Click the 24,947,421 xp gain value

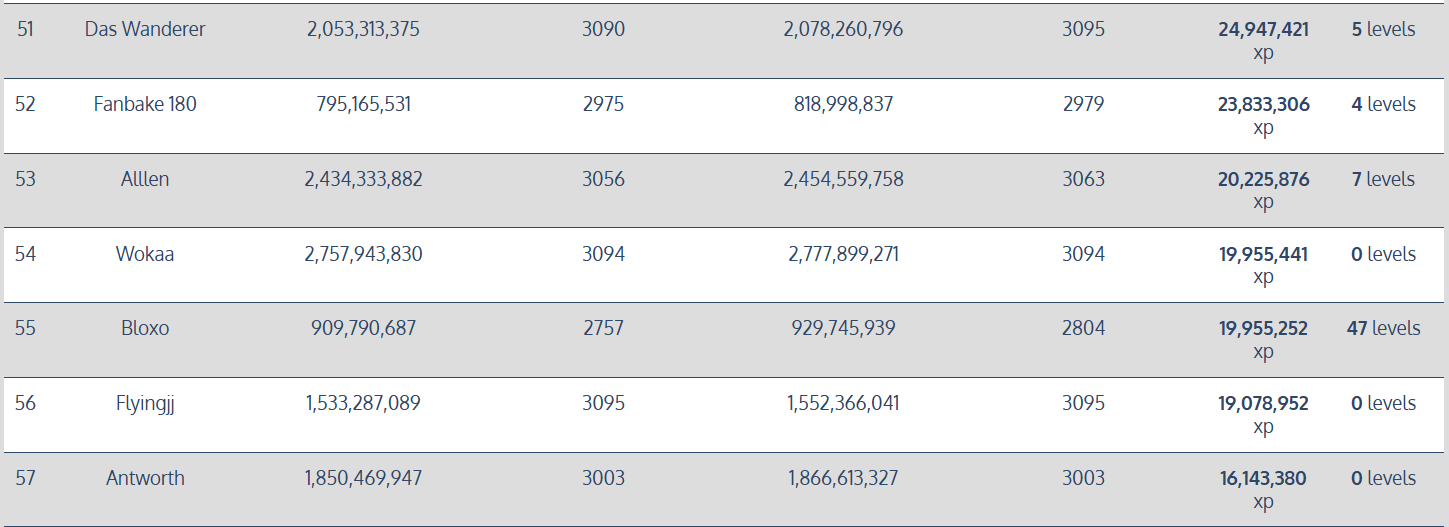(1263, 41)
